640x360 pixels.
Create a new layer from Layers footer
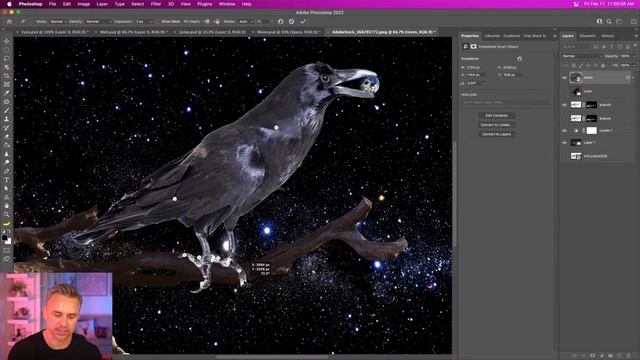pyautogui.click(x=620, y=356)
